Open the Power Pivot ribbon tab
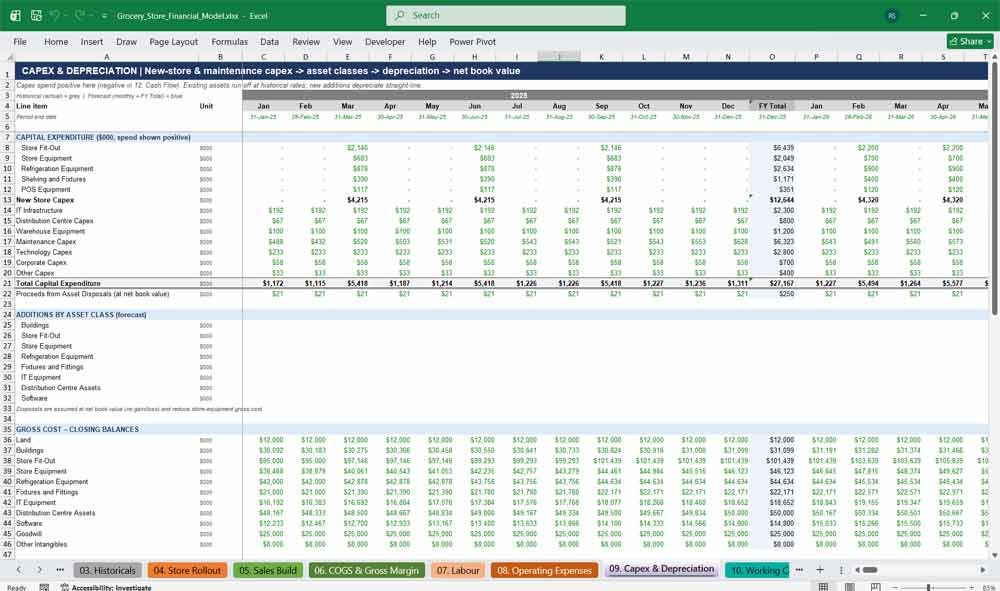1000x591 pixels. (x=473, y=41)
